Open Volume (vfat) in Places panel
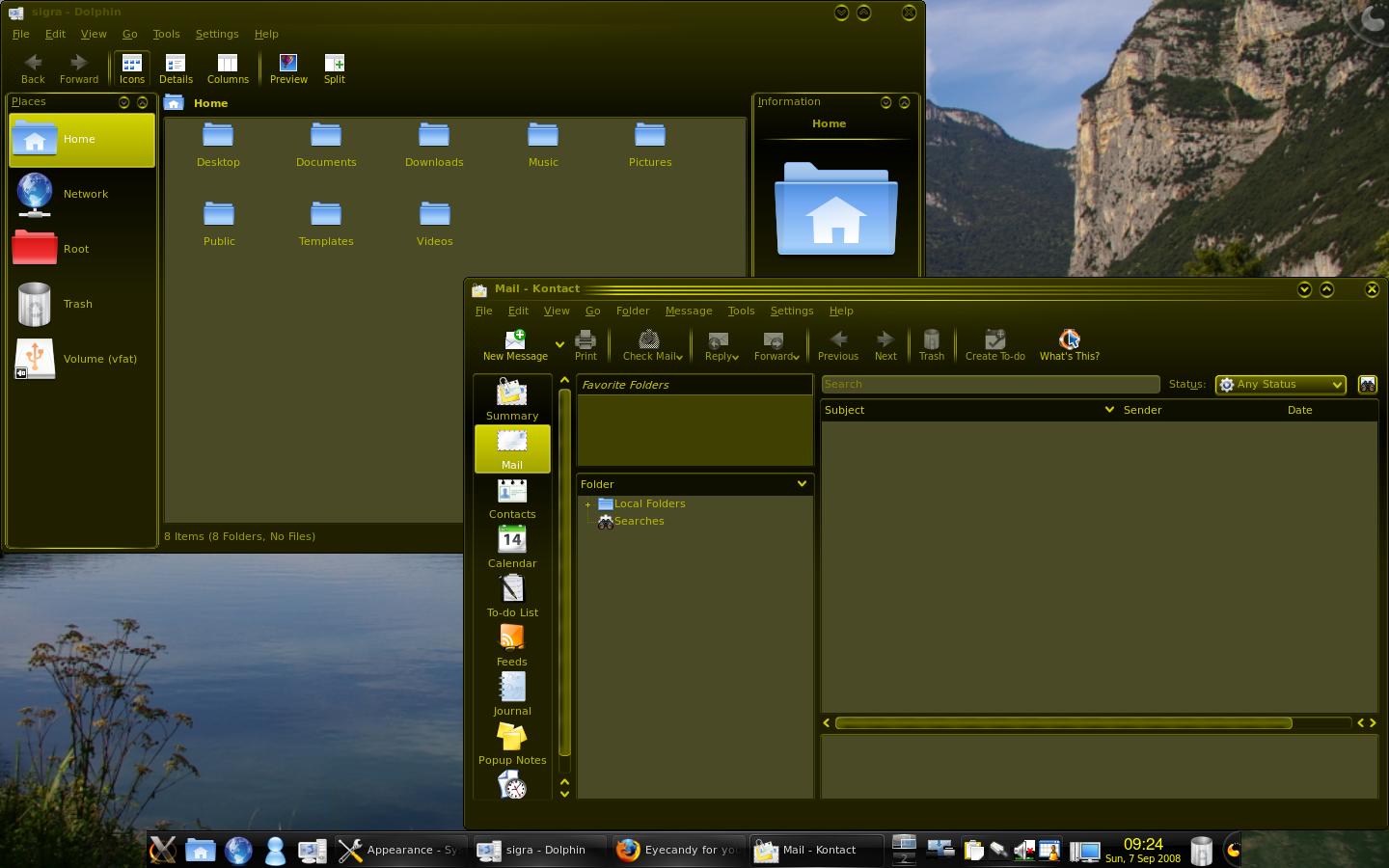The image size is (1389, 868). click(x=82, y=359)
